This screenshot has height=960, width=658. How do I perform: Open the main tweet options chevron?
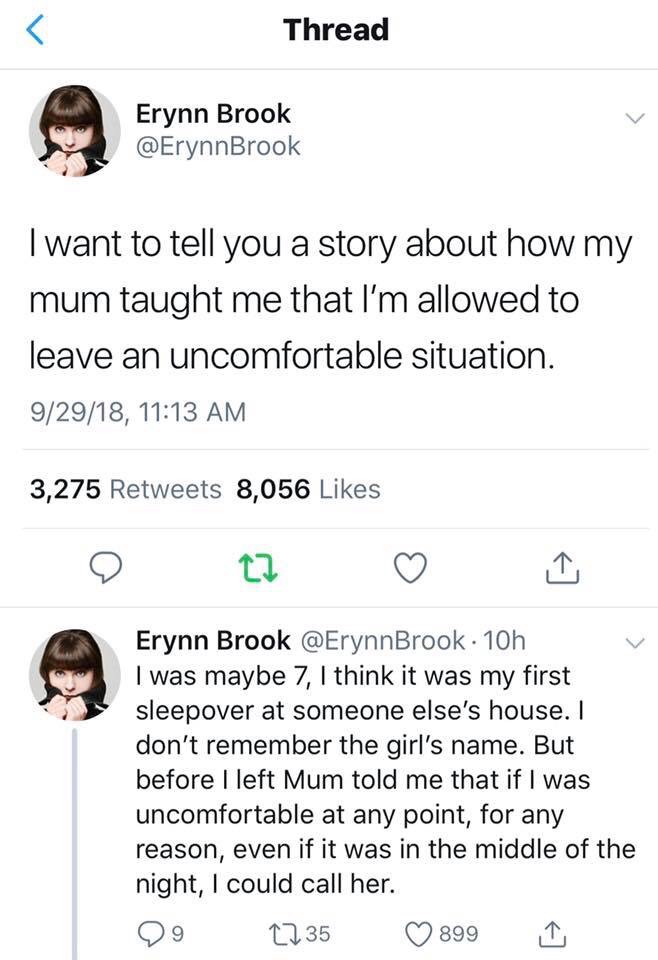[x=631, y=119]
